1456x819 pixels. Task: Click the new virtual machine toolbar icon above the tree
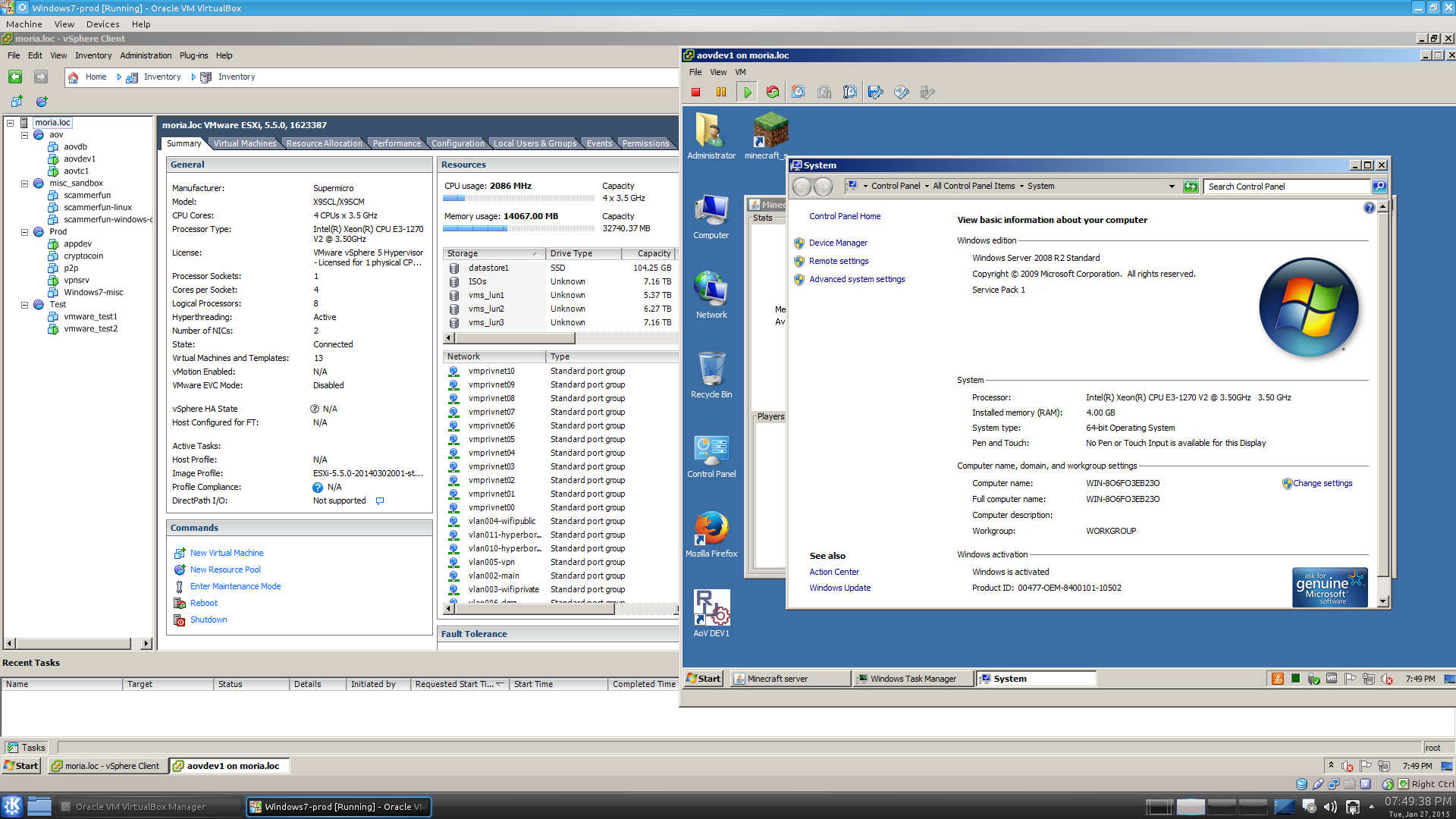17,101
